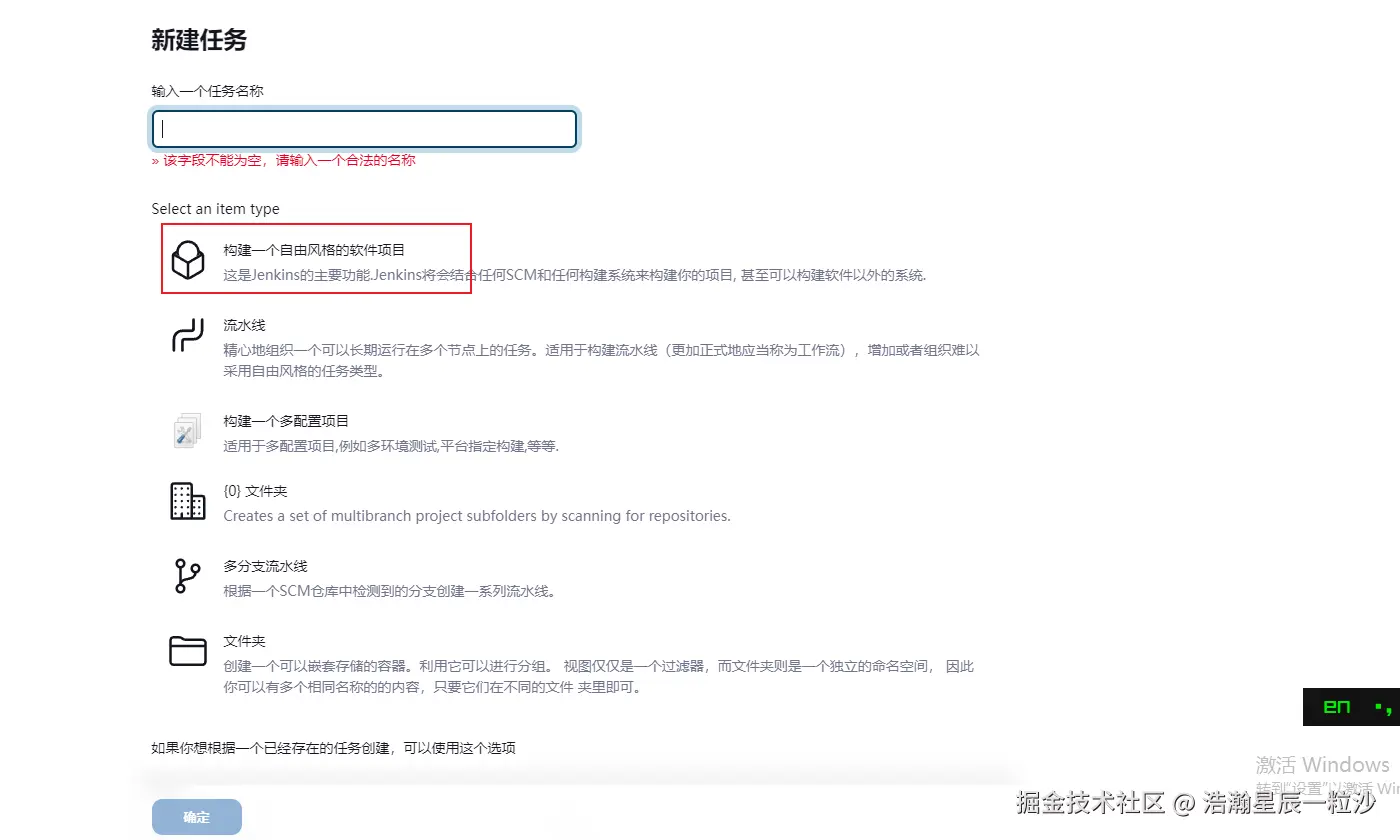Select the {0} 文件夹 title
The width and height of the screenshot is (1400, 840).
pos(255,491)
